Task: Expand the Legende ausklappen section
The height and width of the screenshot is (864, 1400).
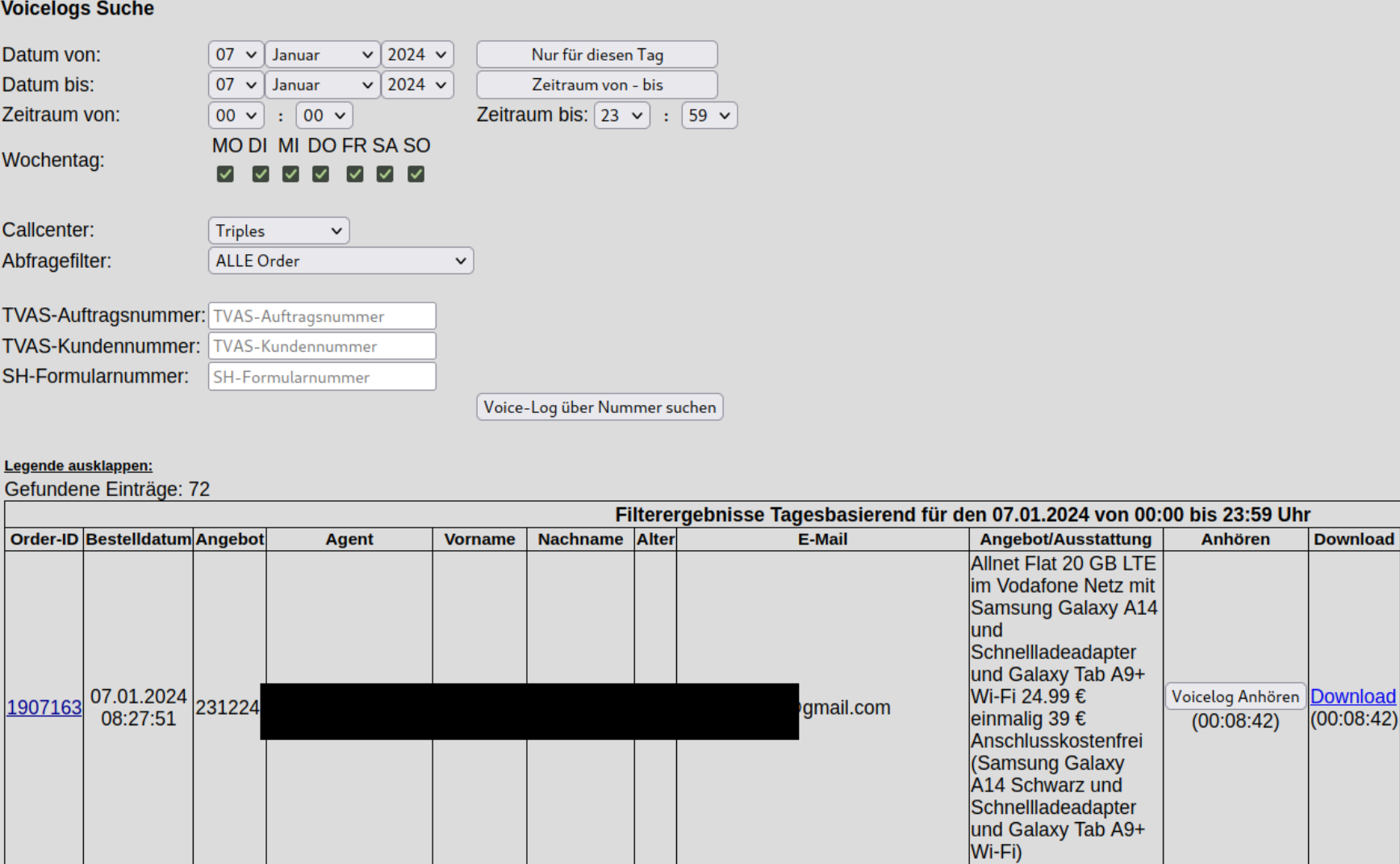Action: click(78, 465)
